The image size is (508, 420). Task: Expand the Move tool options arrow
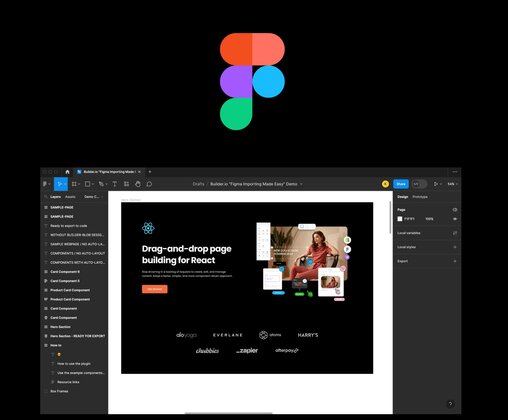click(65, 184)
